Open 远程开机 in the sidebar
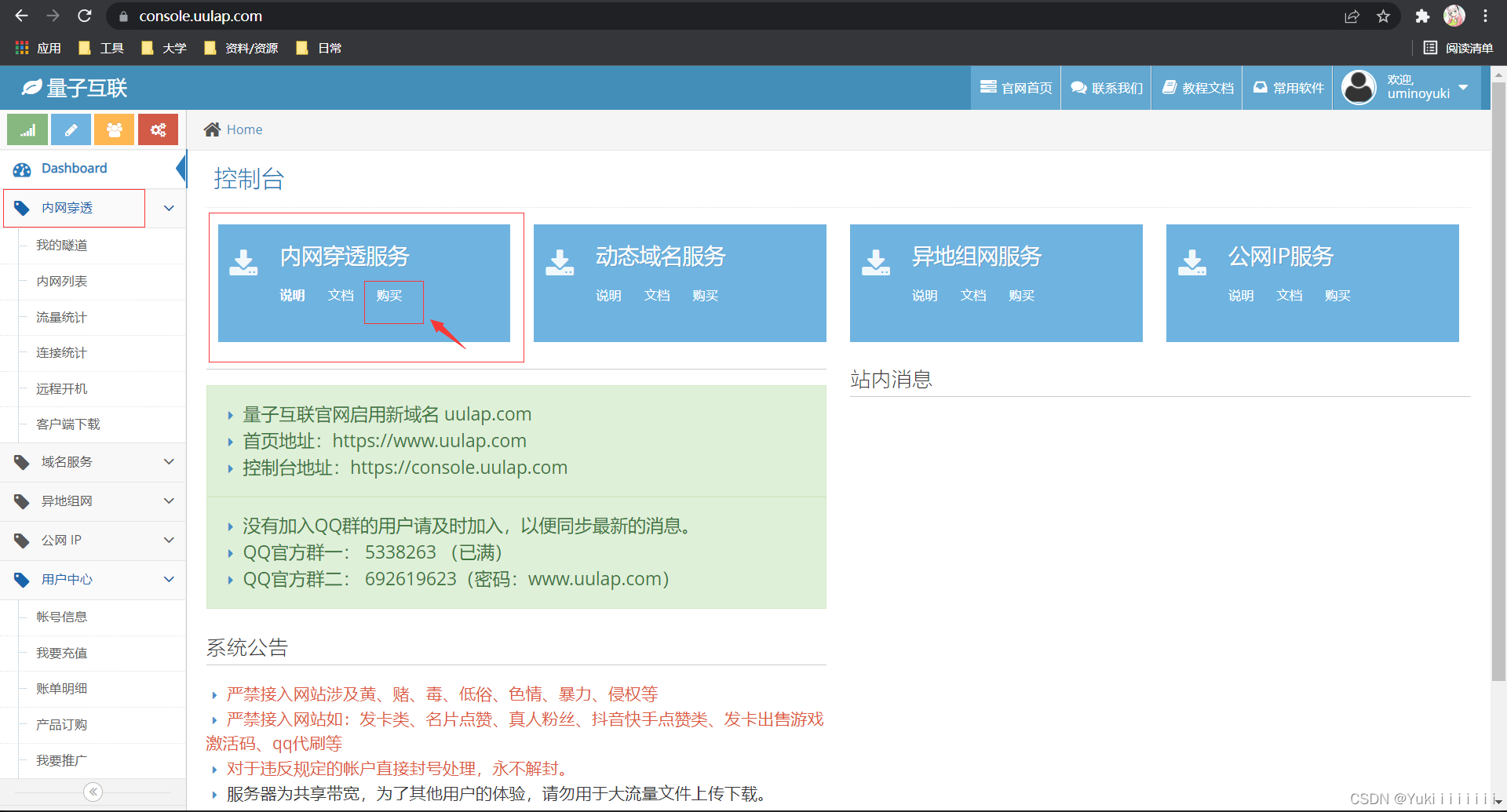This screenshot has width=1507, height=812. click(x=61, y=389)
